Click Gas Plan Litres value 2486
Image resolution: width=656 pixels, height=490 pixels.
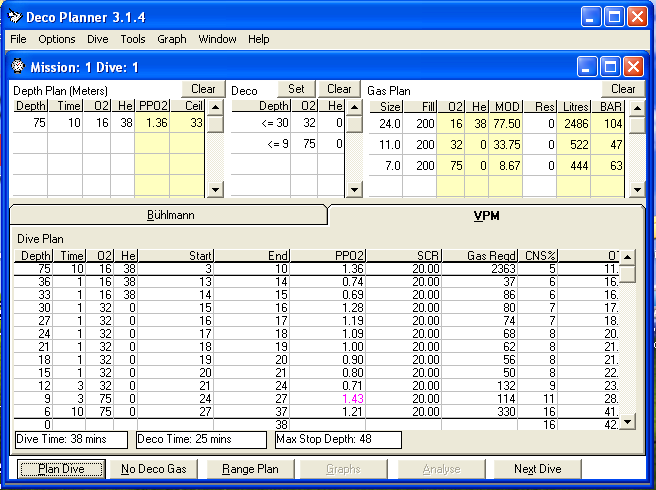pos(574,124)
